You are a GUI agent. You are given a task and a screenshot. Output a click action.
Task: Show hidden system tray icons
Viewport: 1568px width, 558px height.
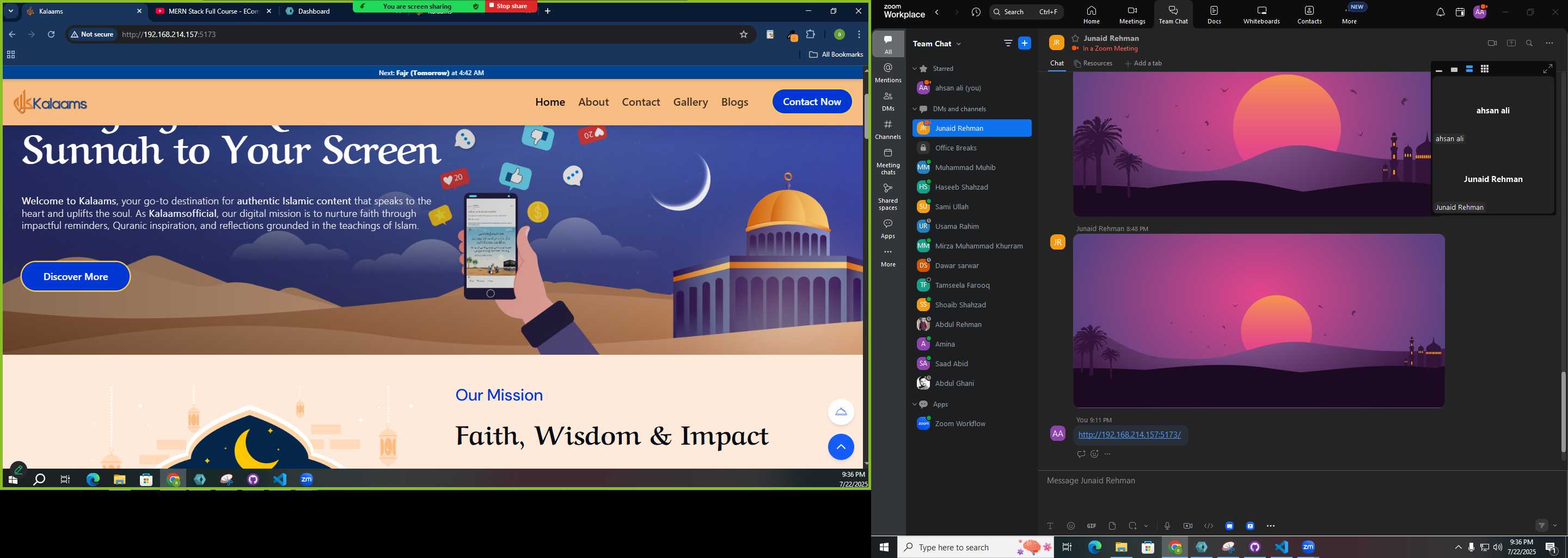pos(1458,548)
